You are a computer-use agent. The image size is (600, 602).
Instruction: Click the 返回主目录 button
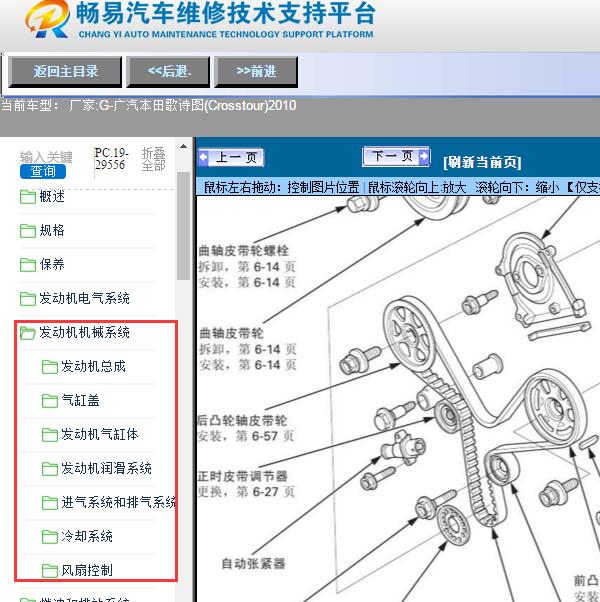(x=65, y=71)
